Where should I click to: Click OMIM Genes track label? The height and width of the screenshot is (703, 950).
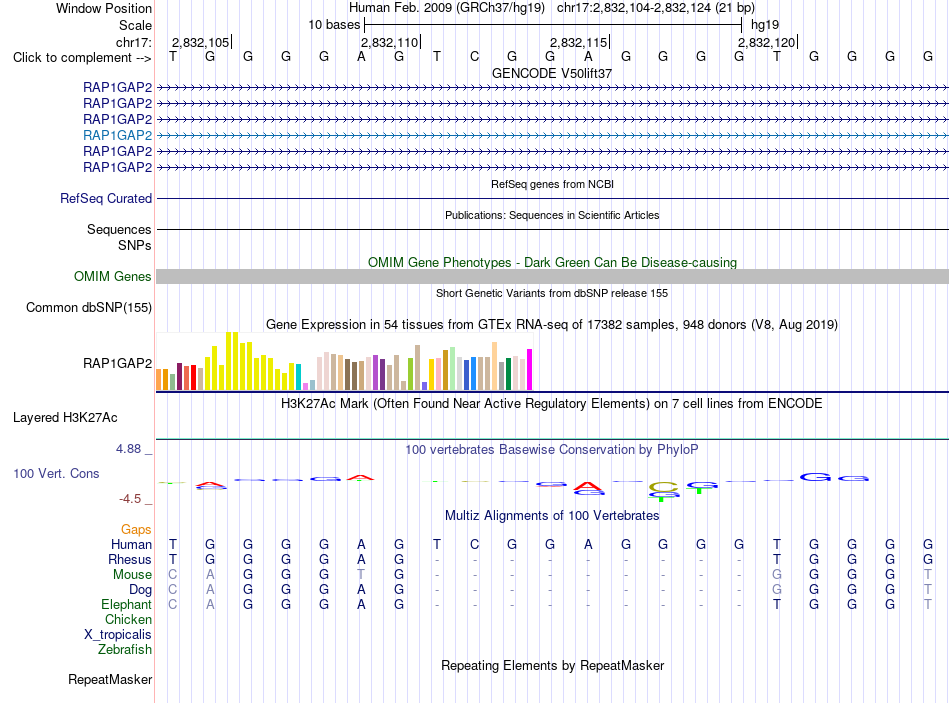tap(113, 276)
